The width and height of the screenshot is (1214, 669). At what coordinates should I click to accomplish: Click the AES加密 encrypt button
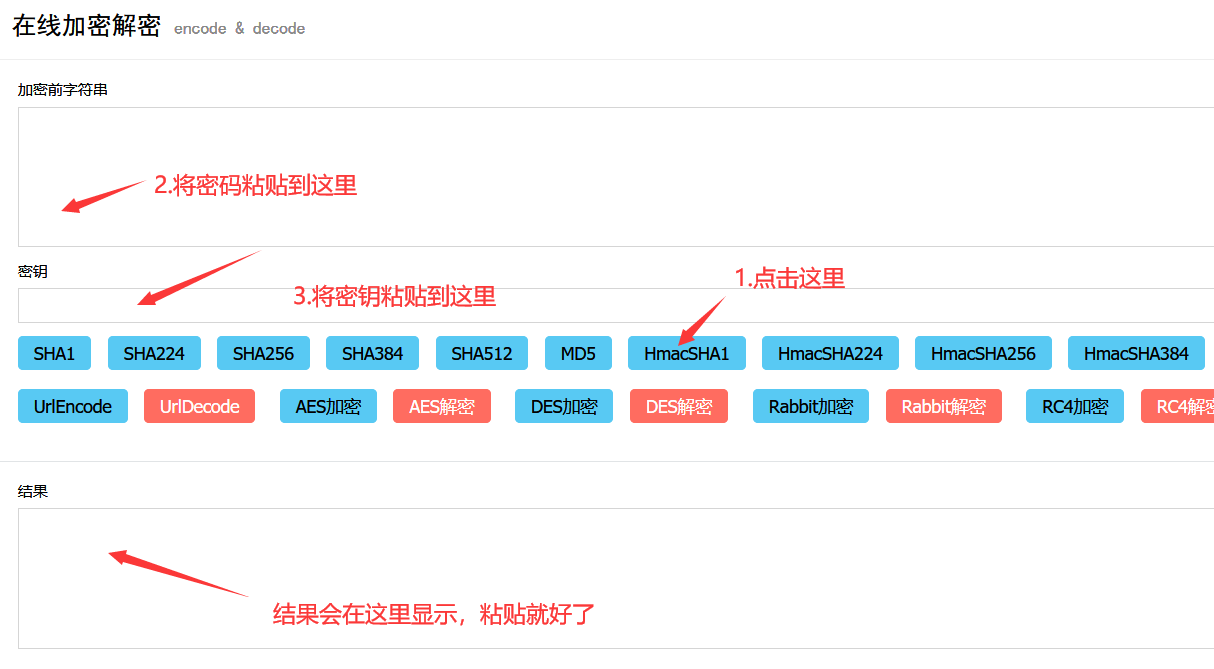point(328,406)
